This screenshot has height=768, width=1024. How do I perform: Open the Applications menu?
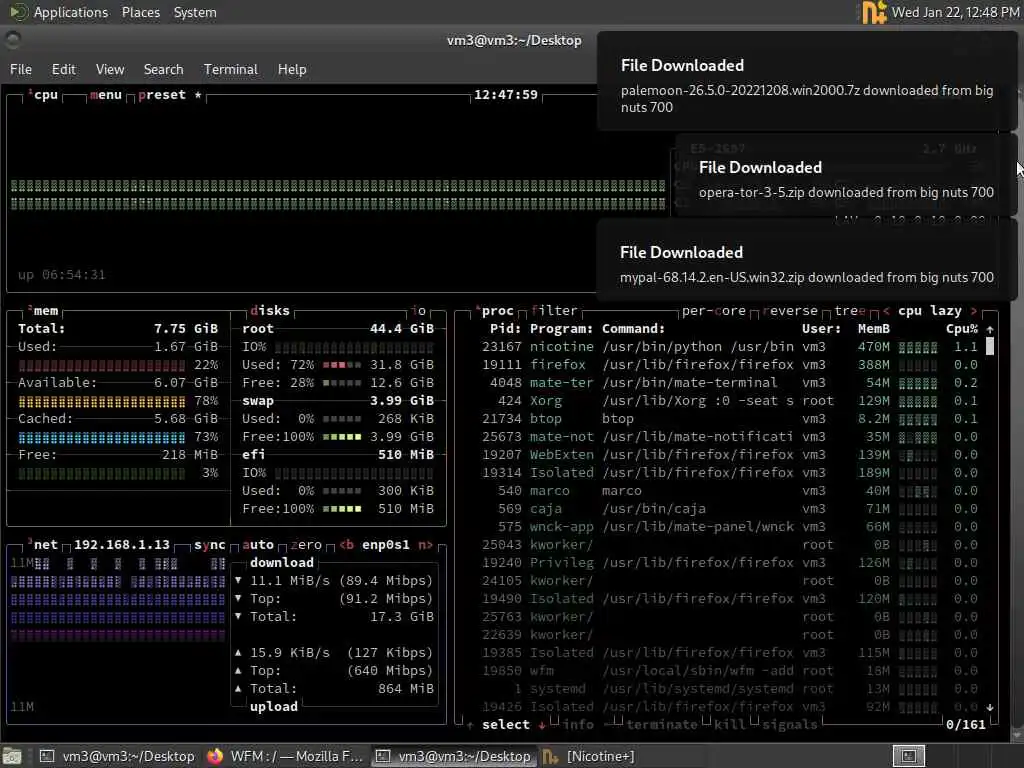(71, 12)
